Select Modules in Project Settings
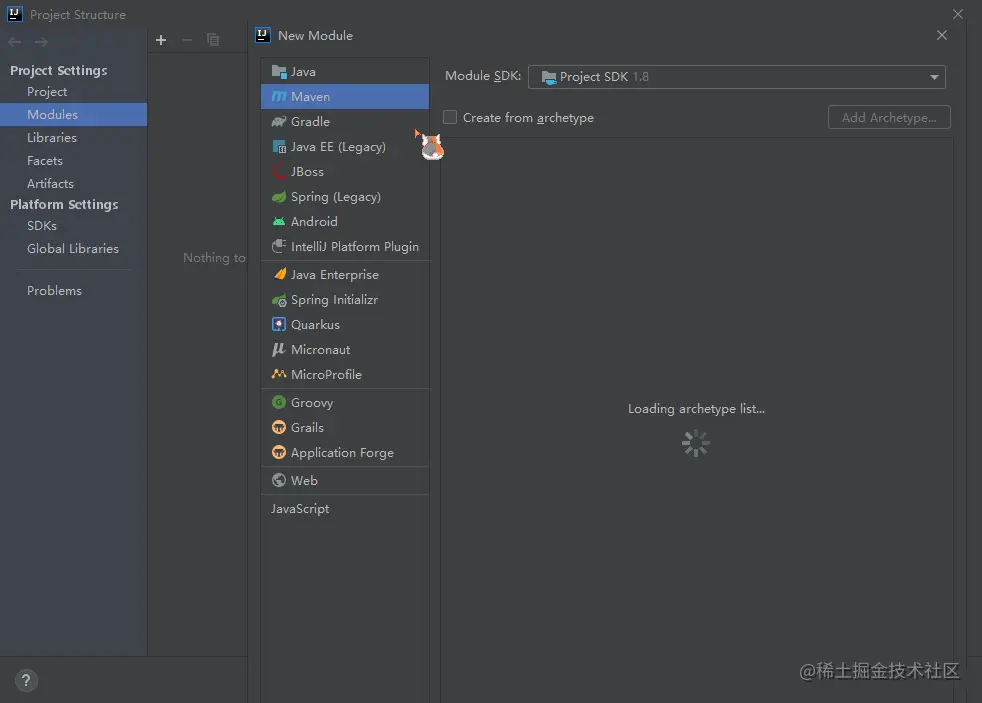This screenshot has height=703, width=982. [73, 115]
